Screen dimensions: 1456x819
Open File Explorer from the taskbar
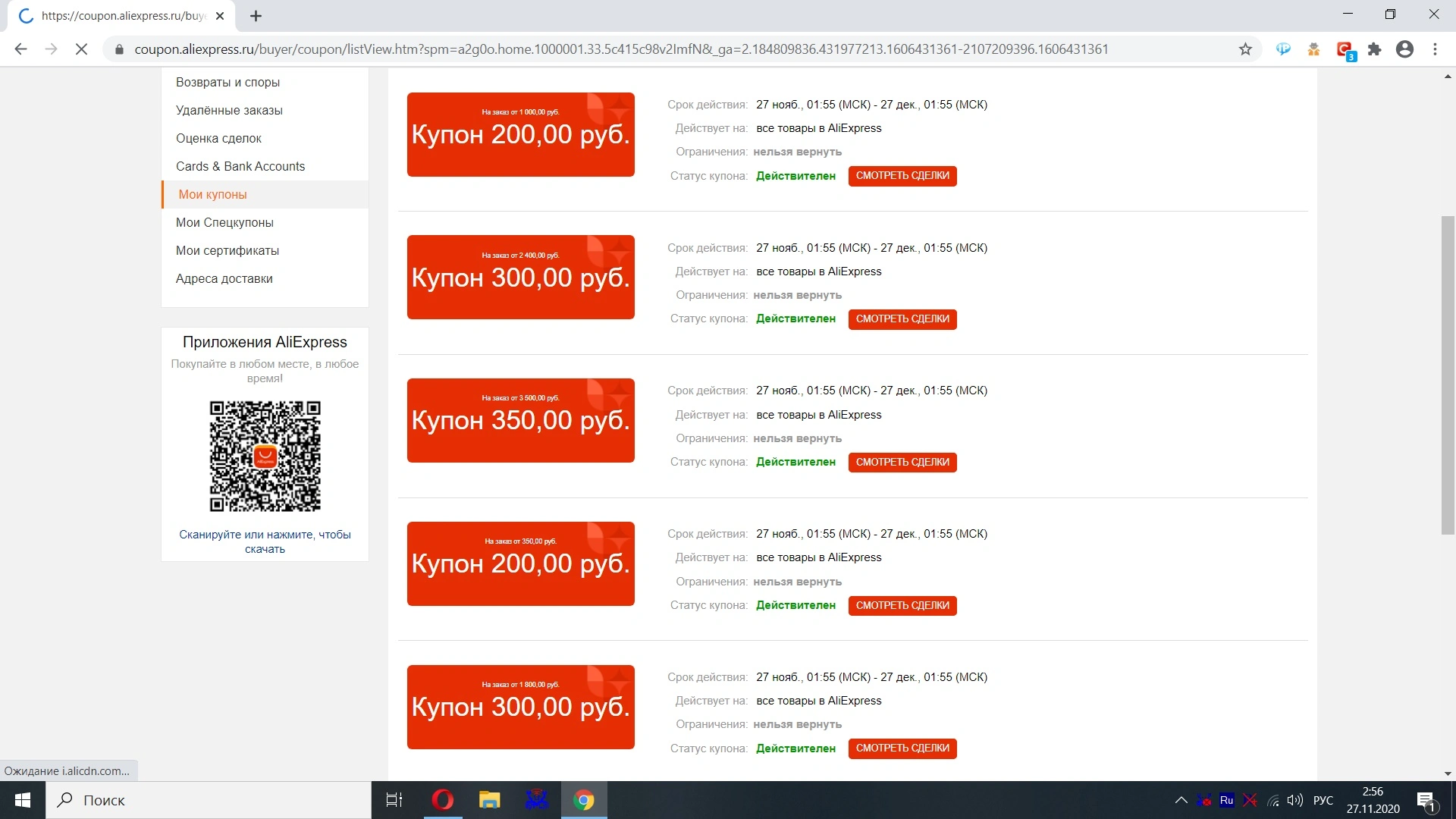489,800
